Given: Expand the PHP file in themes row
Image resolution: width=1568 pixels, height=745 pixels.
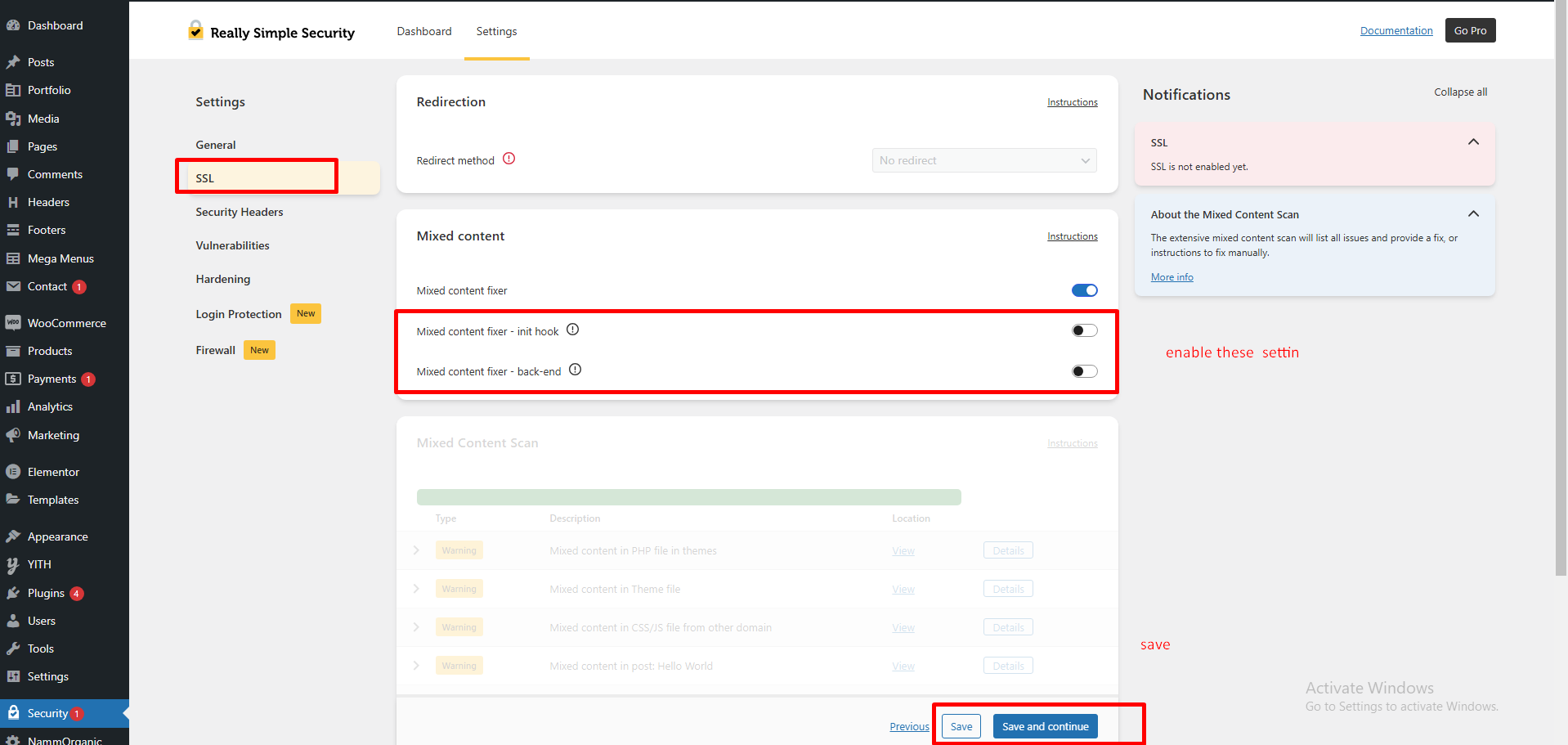Looking at the screenshot, I should [416, 550].
